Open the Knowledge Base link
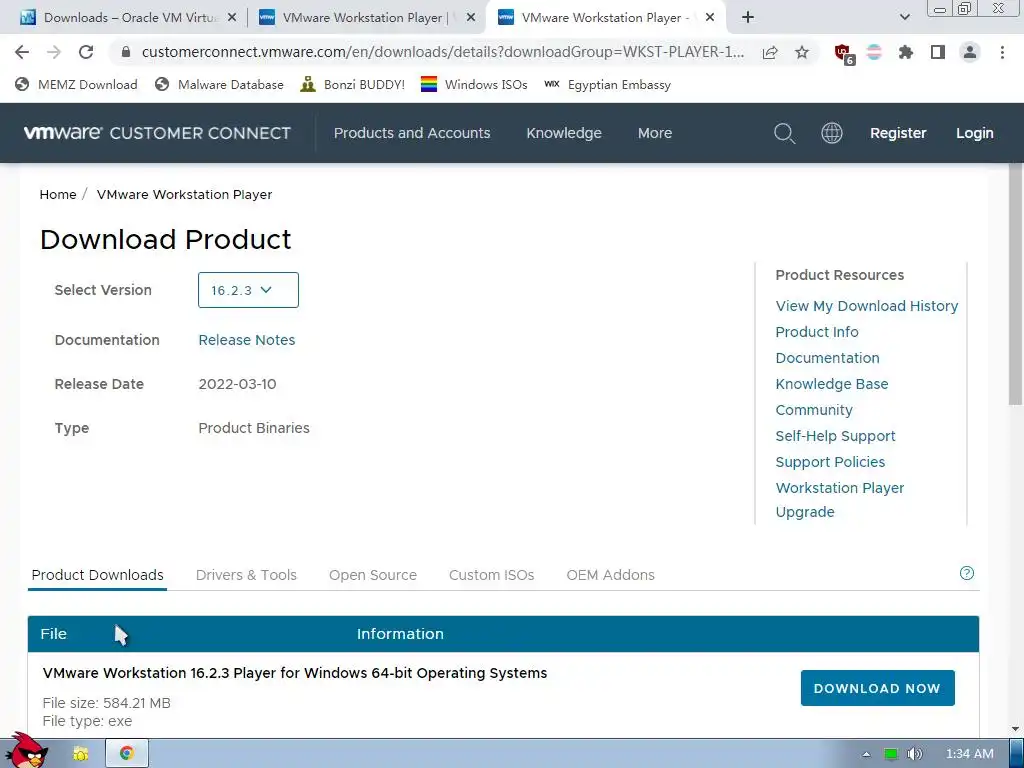This screenshot has height=768, width=1024. pyautogui.click(x=832, y=384)
